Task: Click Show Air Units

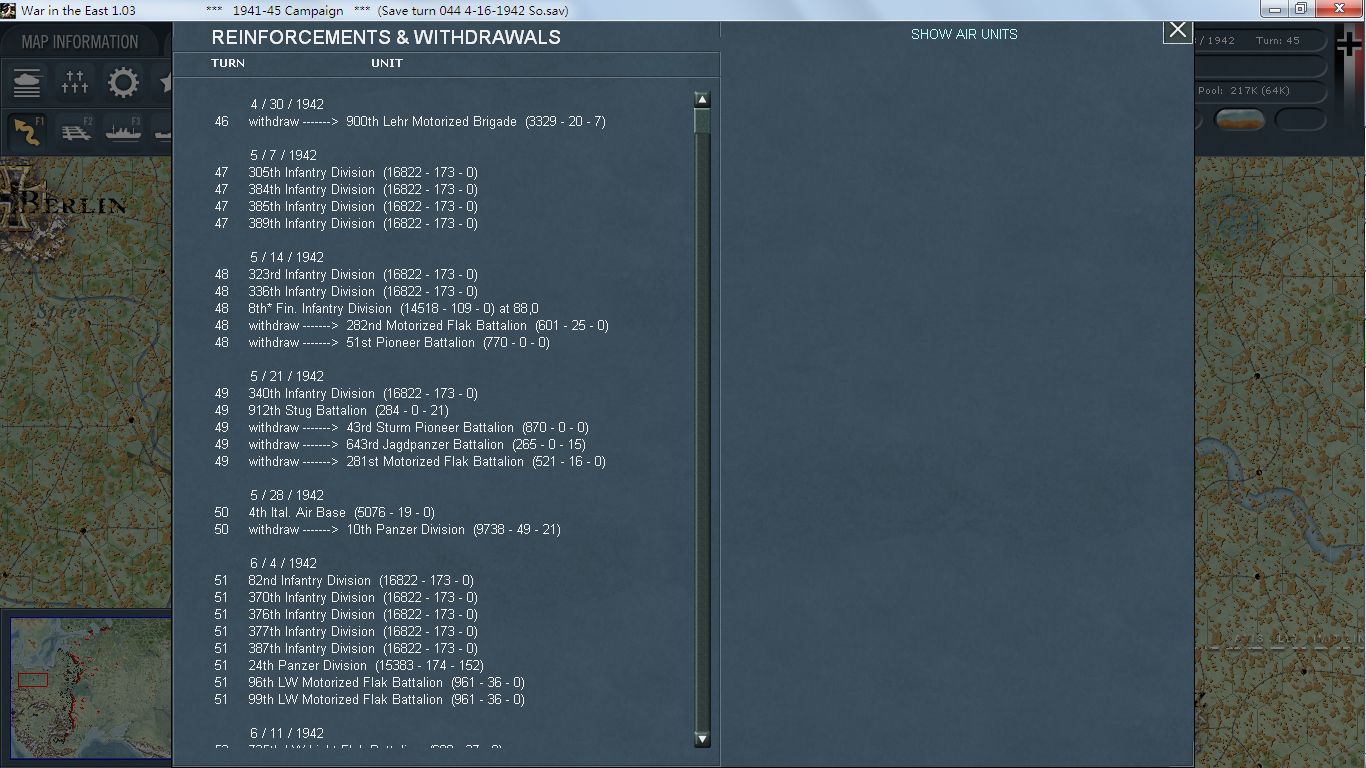Action: 964,34
